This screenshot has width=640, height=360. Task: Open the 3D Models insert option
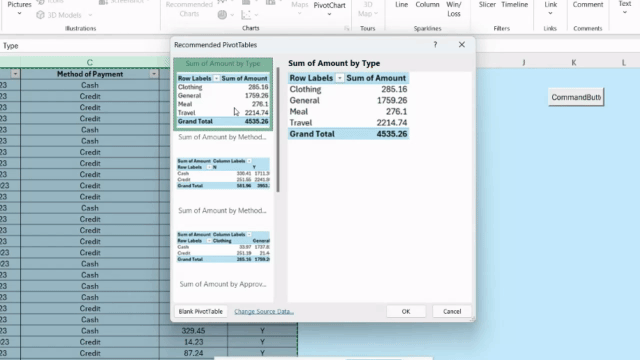click(x=59, y=15)
